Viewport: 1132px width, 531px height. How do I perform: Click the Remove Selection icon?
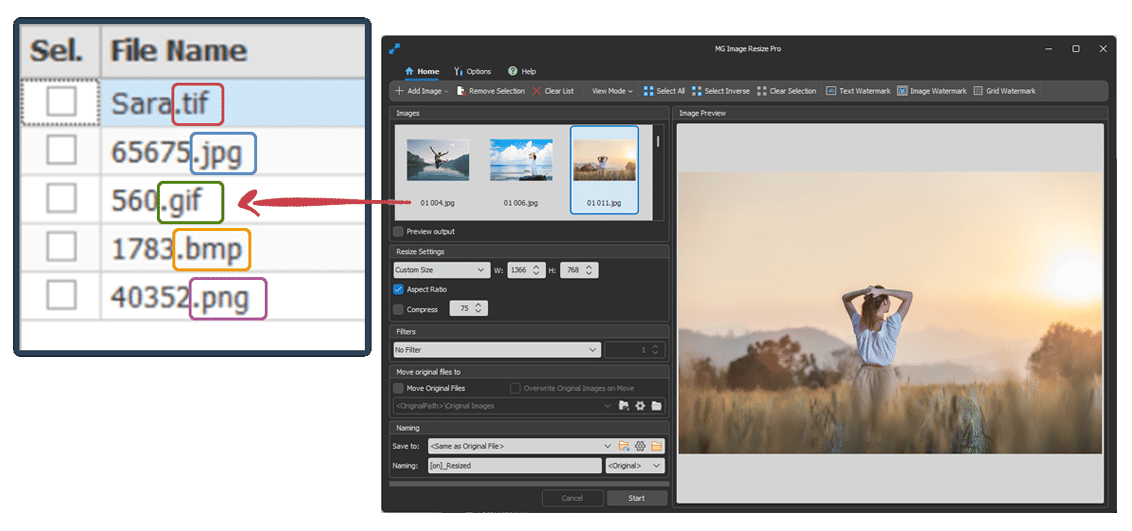tap(461, 91)
